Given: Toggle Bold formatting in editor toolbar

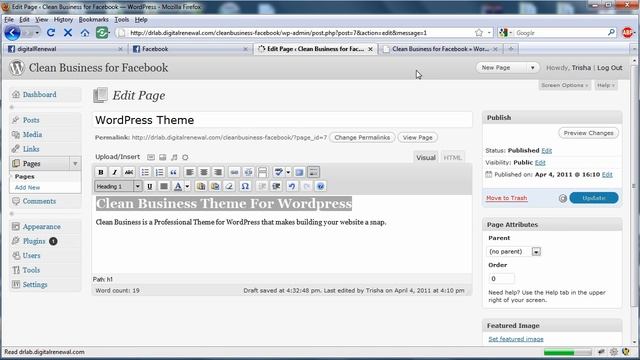Looking at the screenshot, I should 101,172.
